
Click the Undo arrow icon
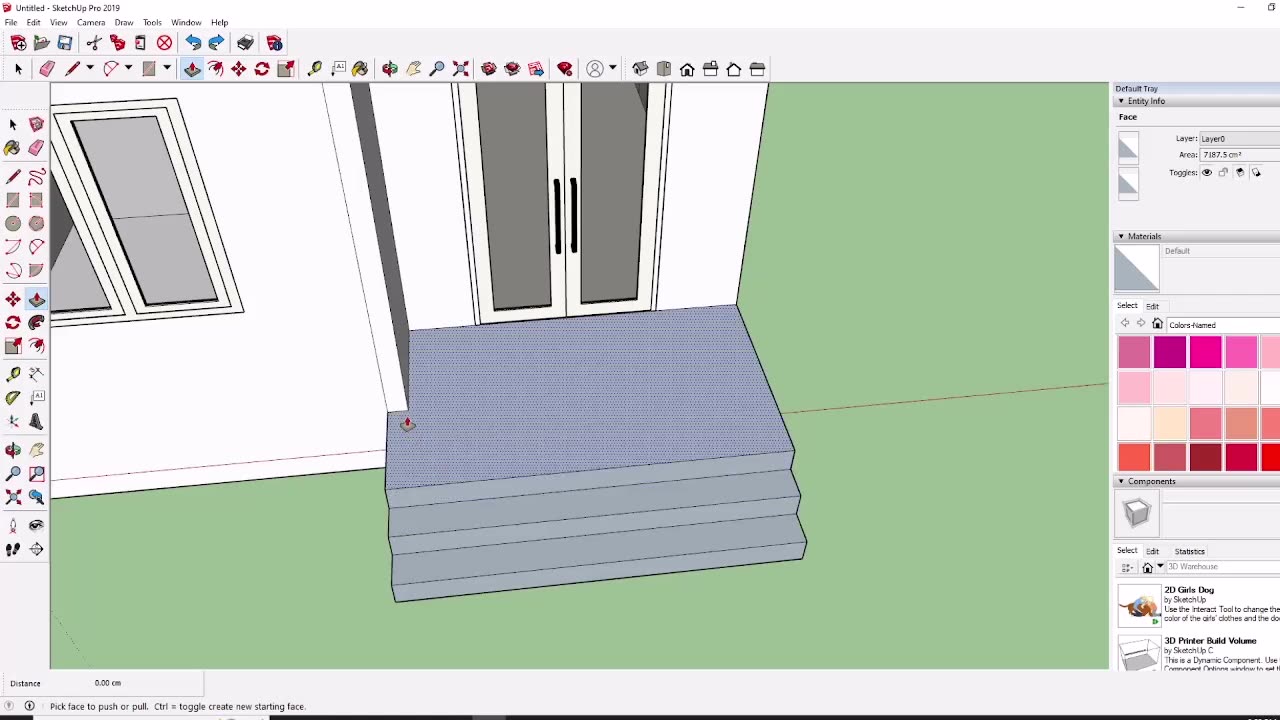pos(193,43)
